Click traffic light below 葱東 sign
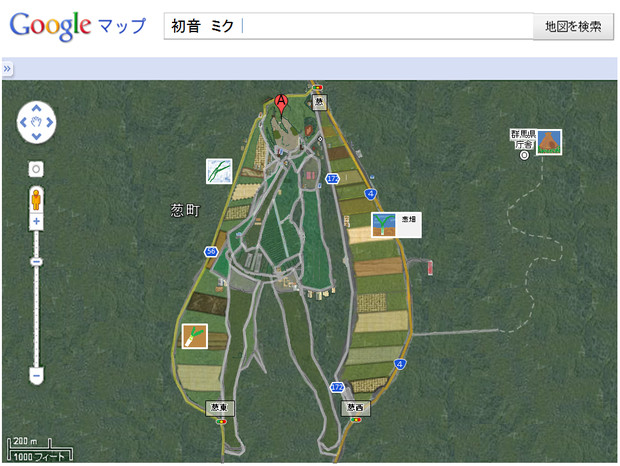This screenshot has height=466, width=620. 221,422
